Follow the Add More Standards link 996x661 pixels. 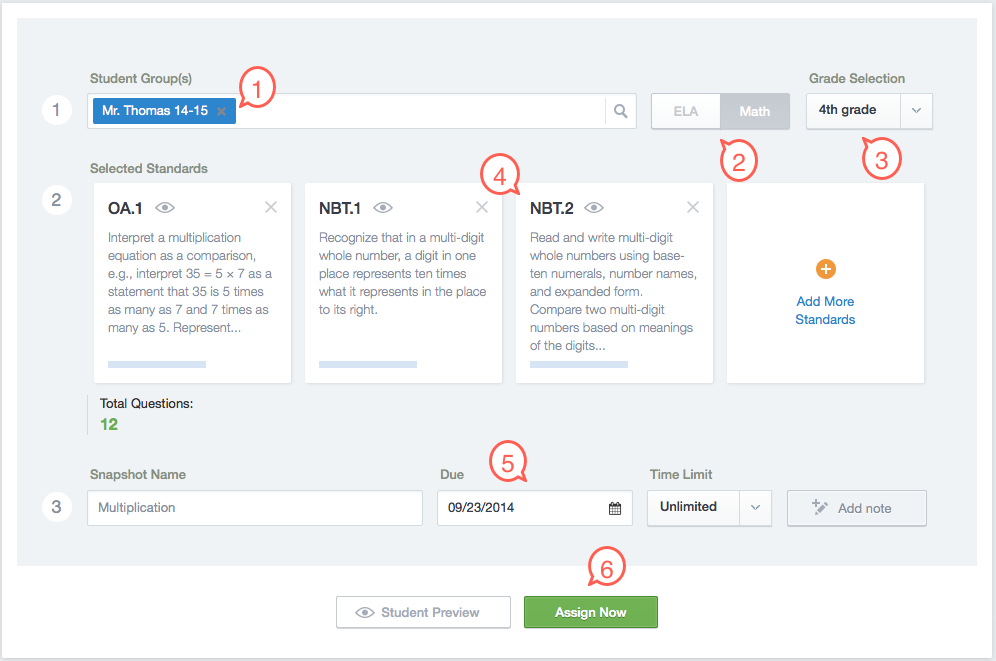coord(825,310)
